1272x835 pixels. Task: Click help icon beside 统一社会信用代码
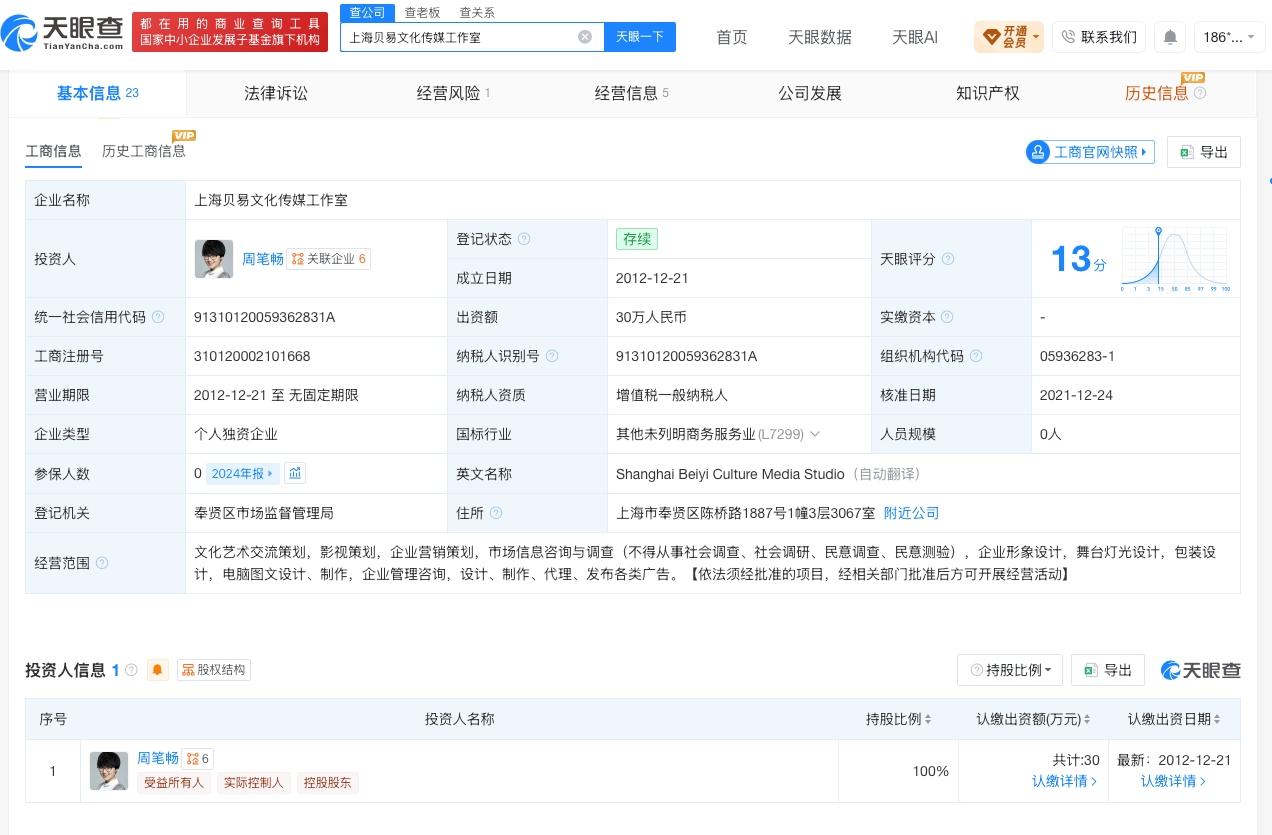[157, 317]
